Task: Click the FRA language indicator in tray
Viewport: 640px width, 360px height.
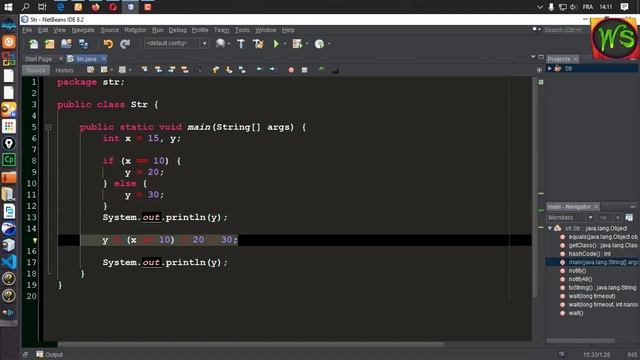Action: click(588, 7)
